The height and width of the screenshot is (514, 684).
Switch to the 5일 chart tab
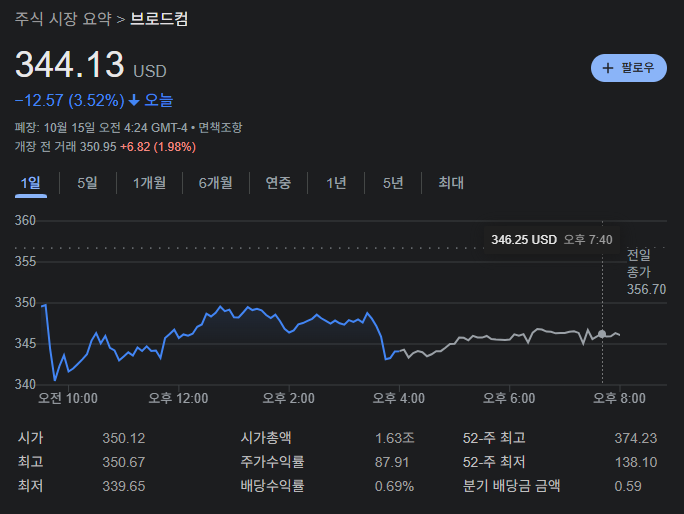click(x=87, y=183)
